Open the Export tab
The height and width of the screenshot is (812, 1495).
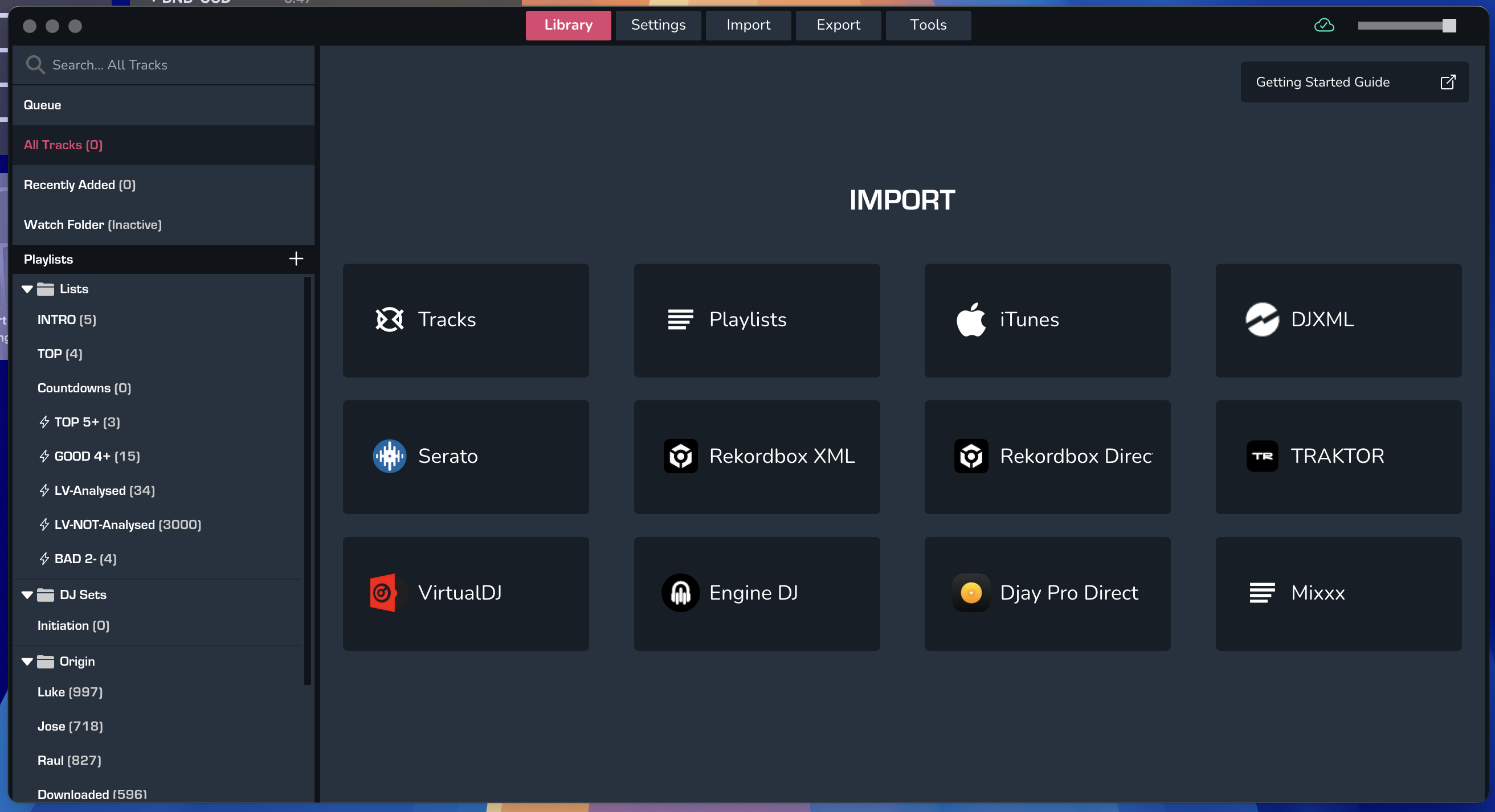(x=838, y=25)
